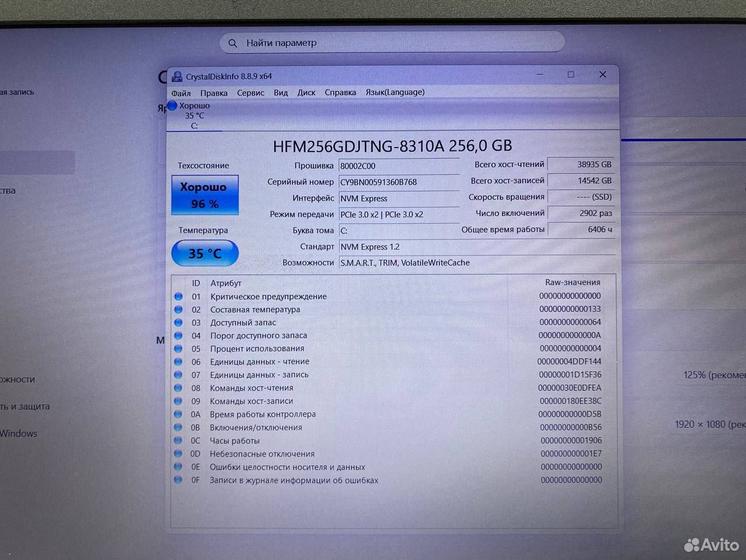Click status icon for Часы работы row
The height and width of the screenshot is (560, 746).
pos(178,440)
